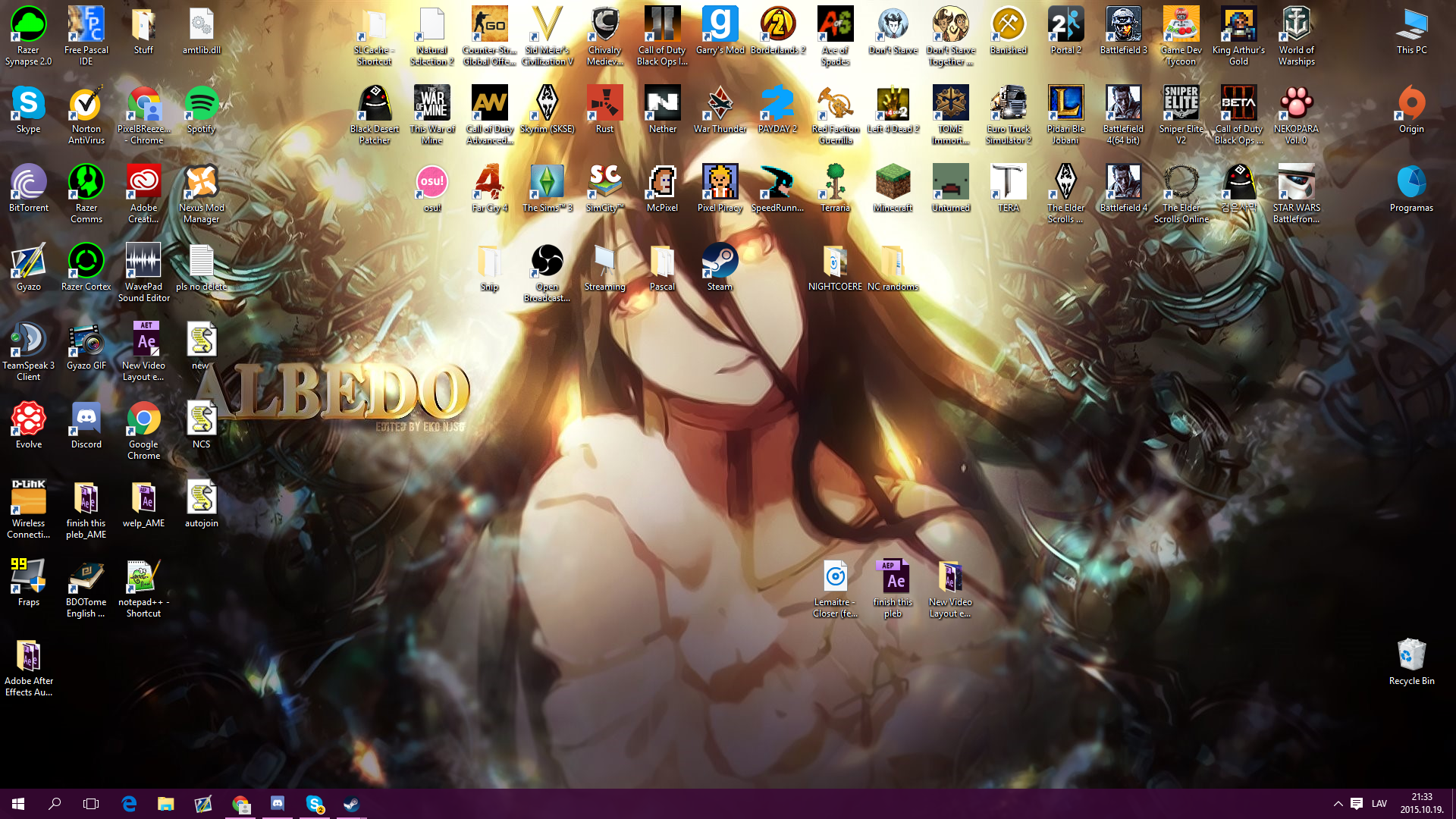
Task: Launch Microsoft Edge from the taskbar
Action: [129, 804]
